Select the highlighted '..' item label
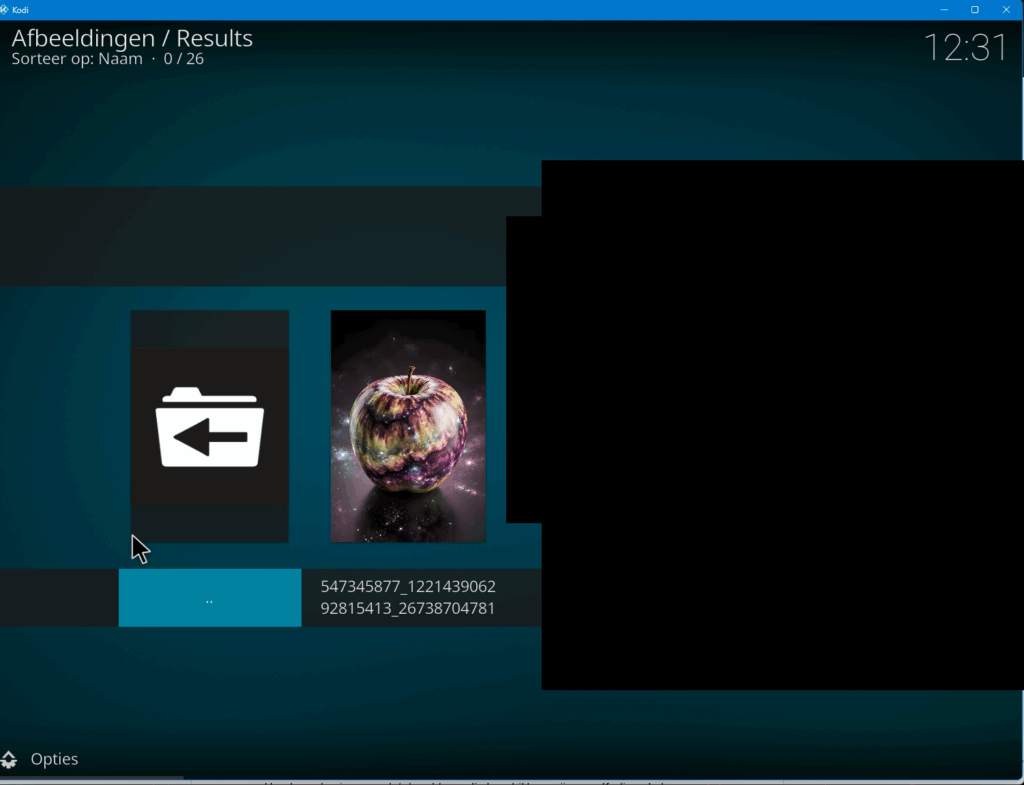The width and height of the screenshot is (1024, 785). click(210, 598)
